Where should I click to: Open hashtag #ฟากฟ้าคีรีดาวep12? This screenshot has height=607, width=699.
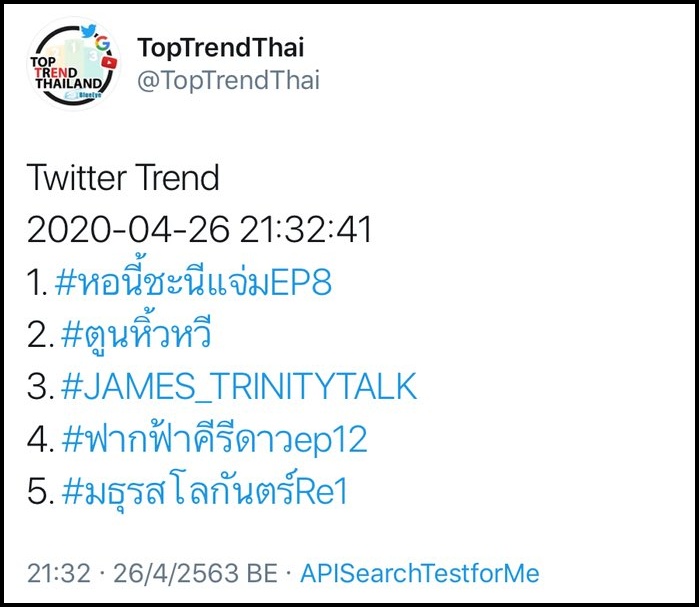pyautogui.click(x=214, y=437)
